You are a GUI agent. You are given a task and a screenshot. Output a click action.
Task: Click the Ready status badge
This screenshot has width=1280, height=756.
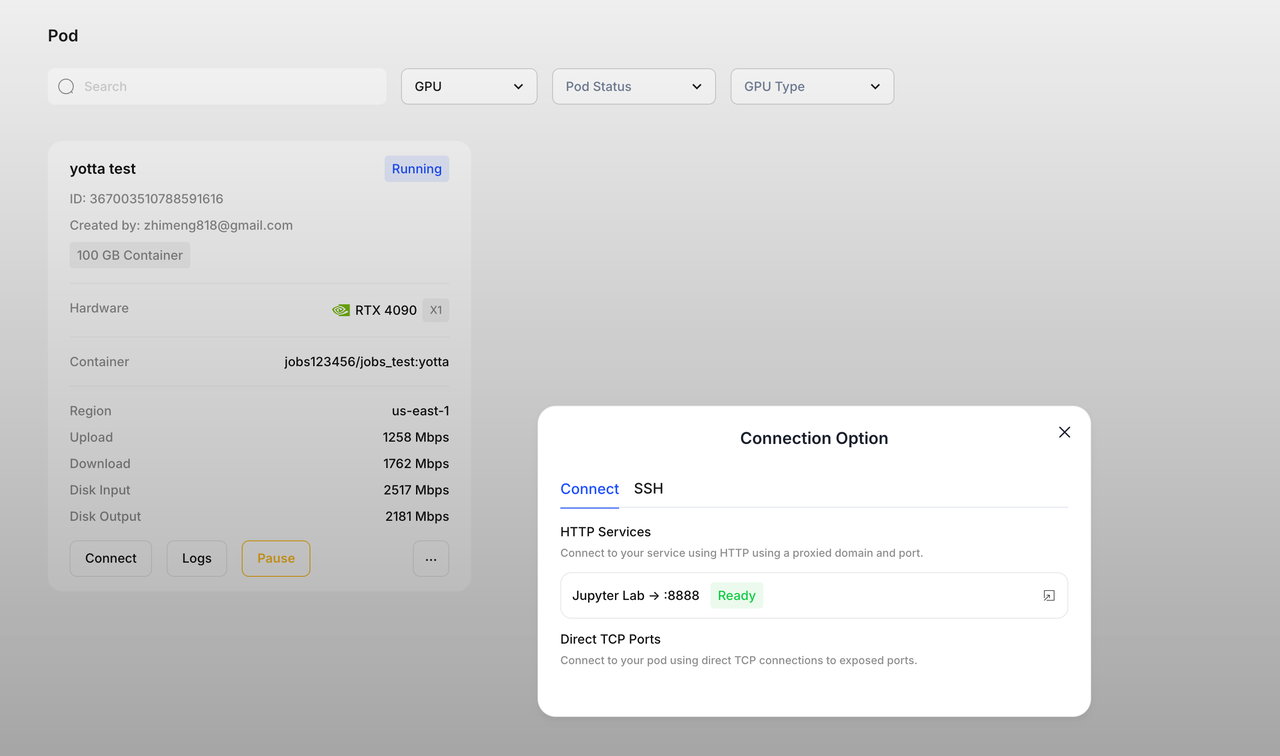point(736,596)
